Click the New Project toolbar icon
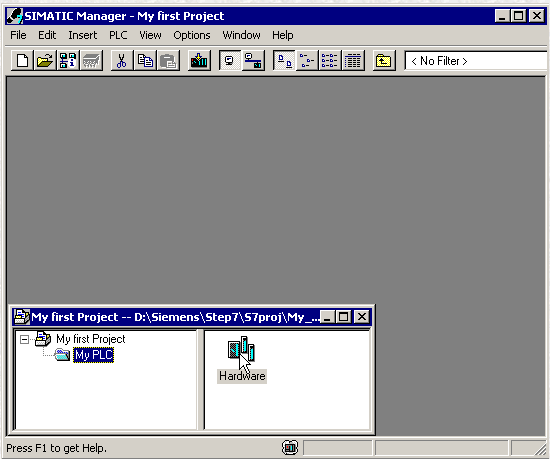 (22, 61)
